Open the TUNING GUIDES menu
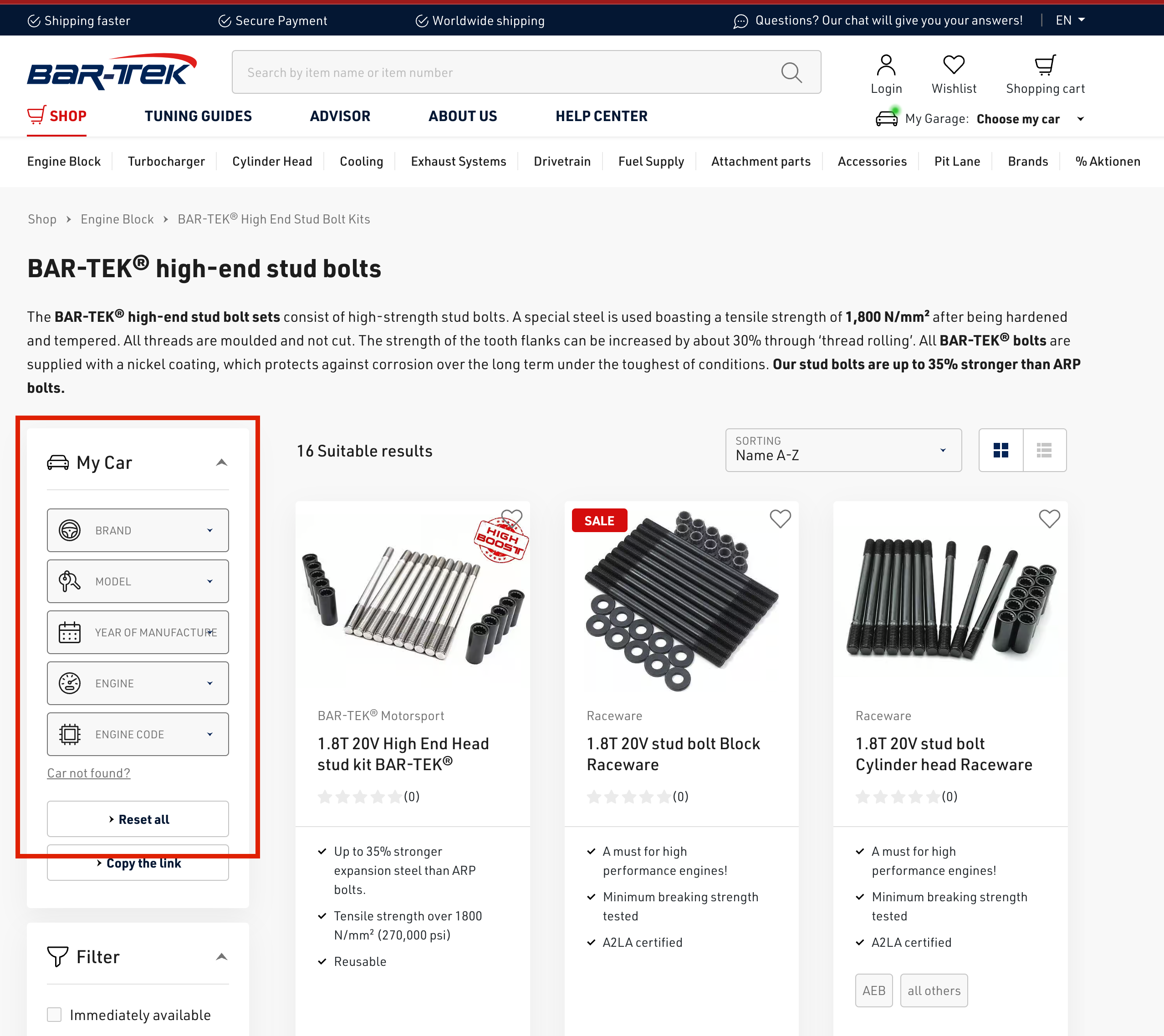 pyautogui.click(x=198, y=116)
